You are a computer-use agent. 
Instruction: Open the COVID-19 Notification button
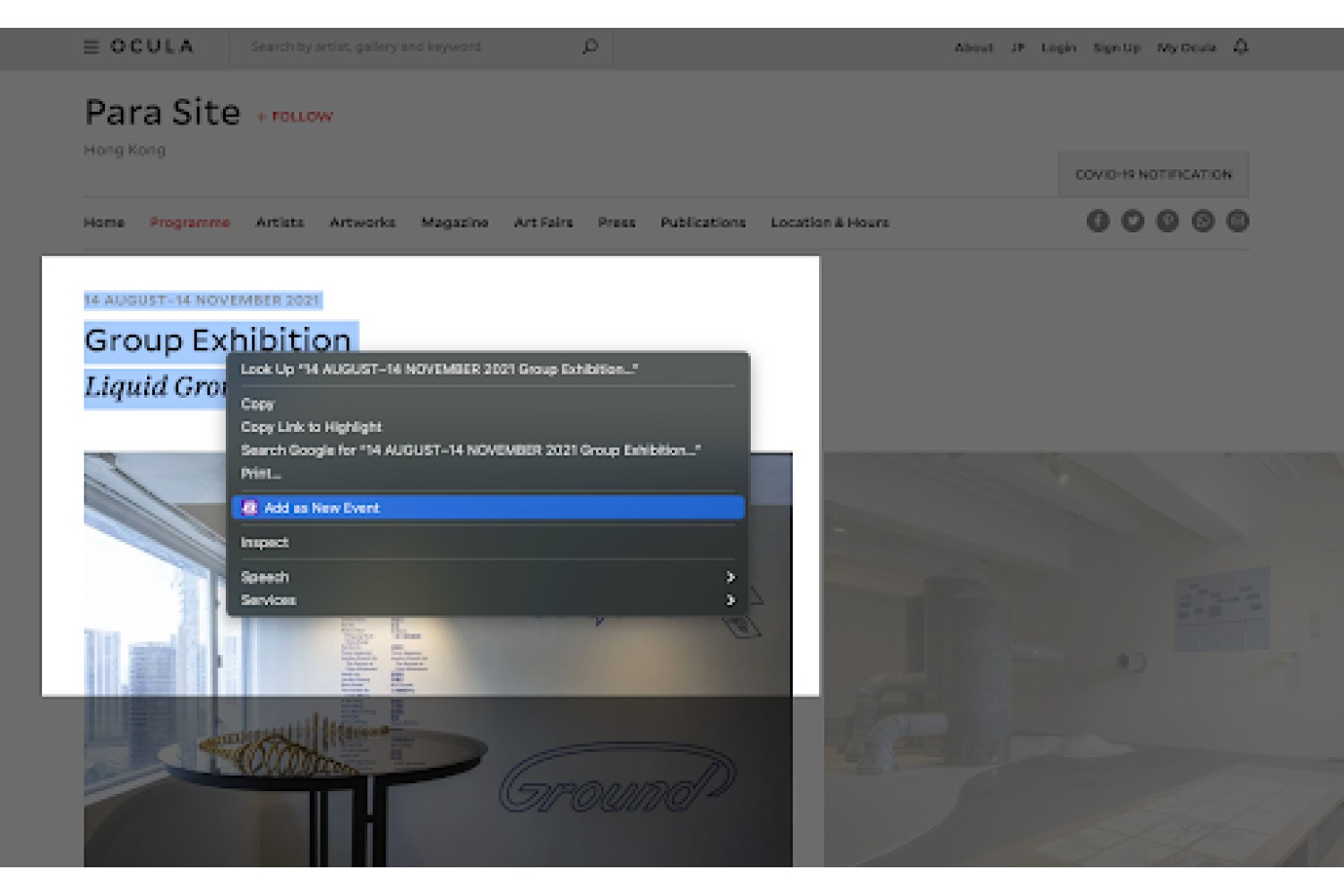coord(1153,175)
